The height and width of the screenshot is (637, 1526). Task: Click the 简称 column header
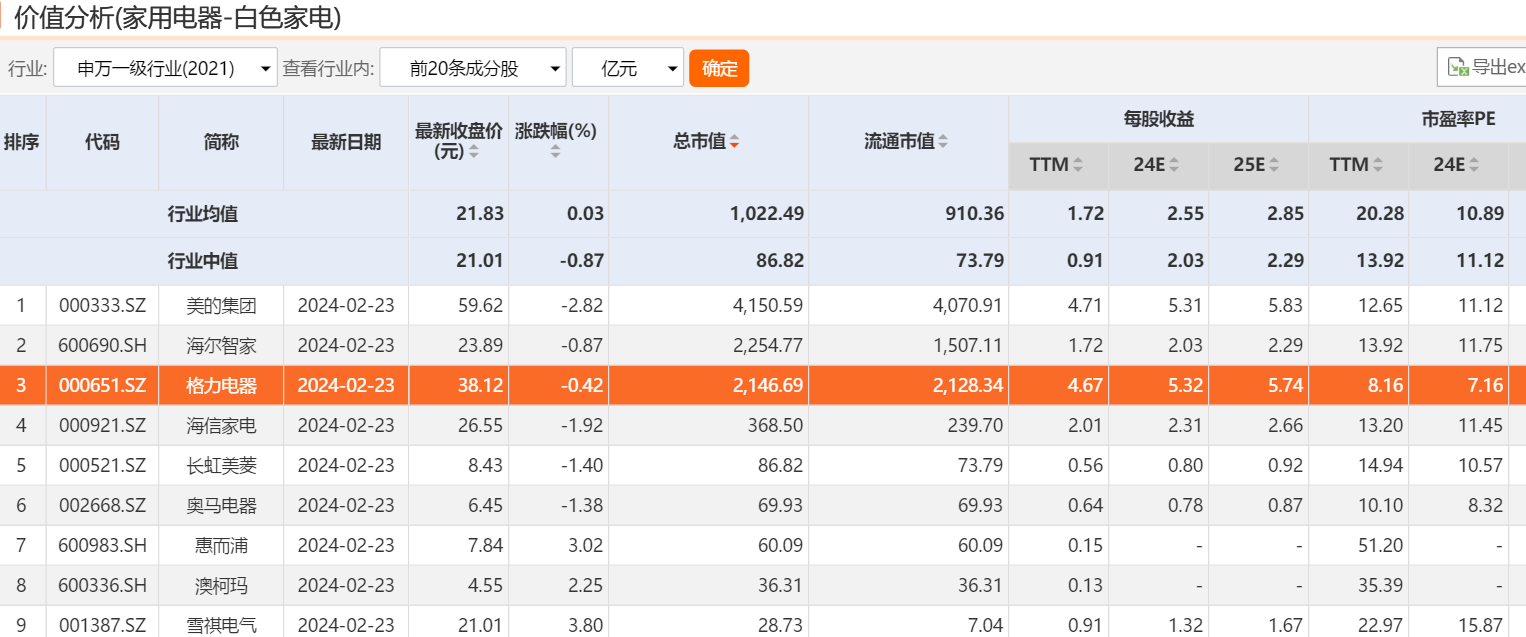[x=221, y=142]
